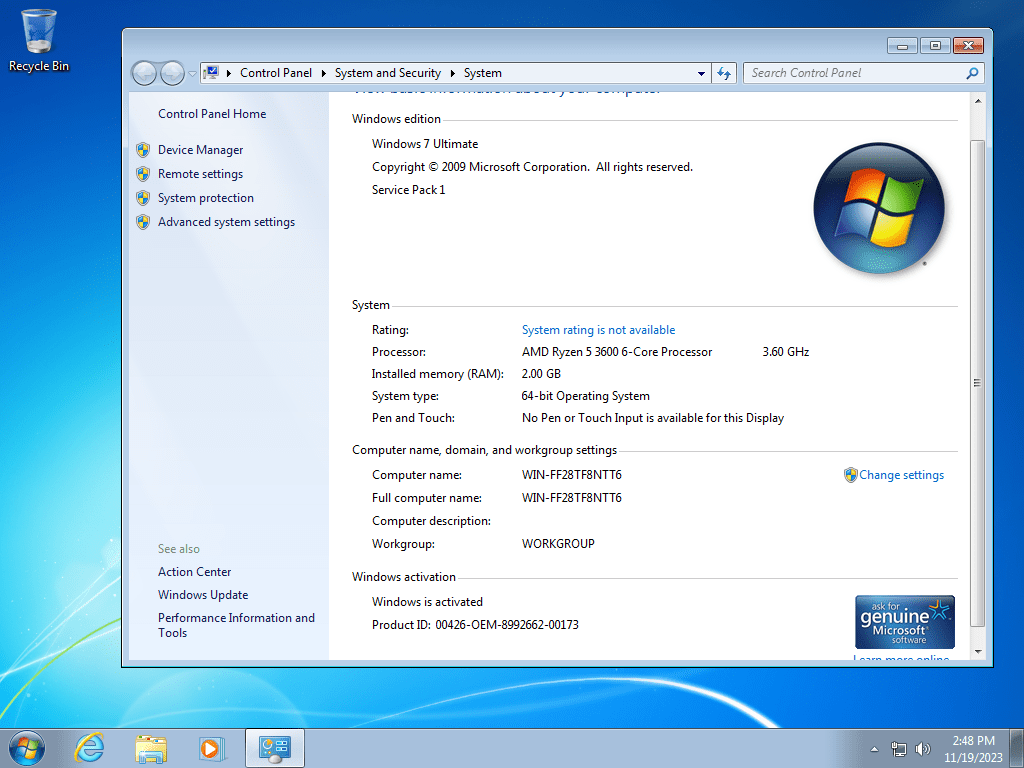The image size is (1024, 768).
Task: Open Advanced system settings
Action: tap(226, 222)
